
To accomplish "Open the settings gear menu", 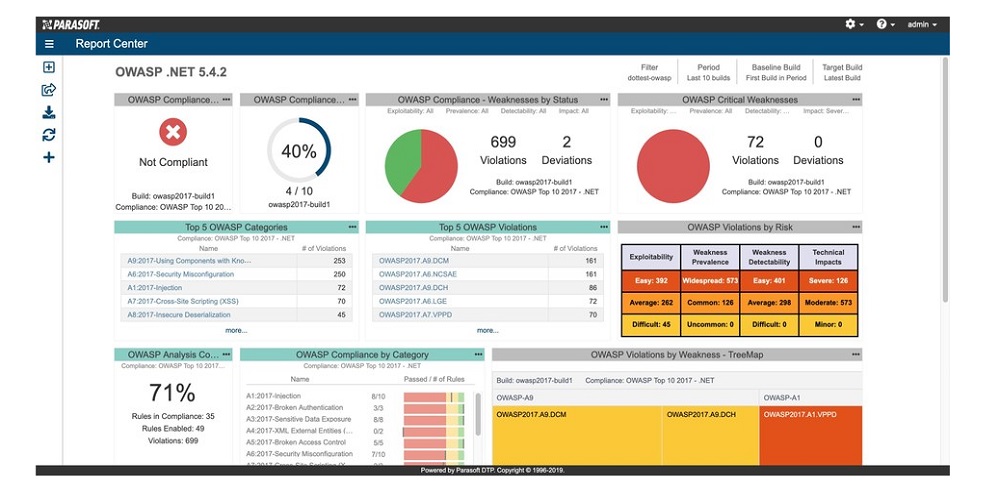I will tap(854, 24).
